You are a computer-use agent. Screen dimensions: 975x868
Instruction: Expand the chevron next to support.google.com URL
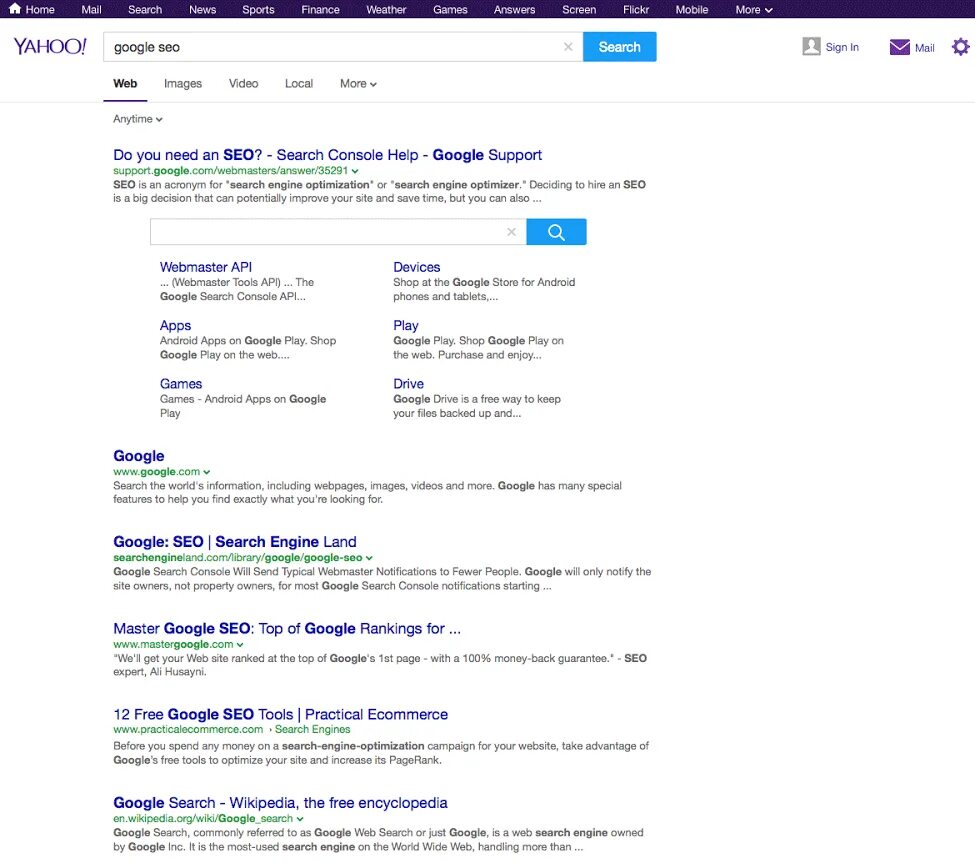(356, 170)
